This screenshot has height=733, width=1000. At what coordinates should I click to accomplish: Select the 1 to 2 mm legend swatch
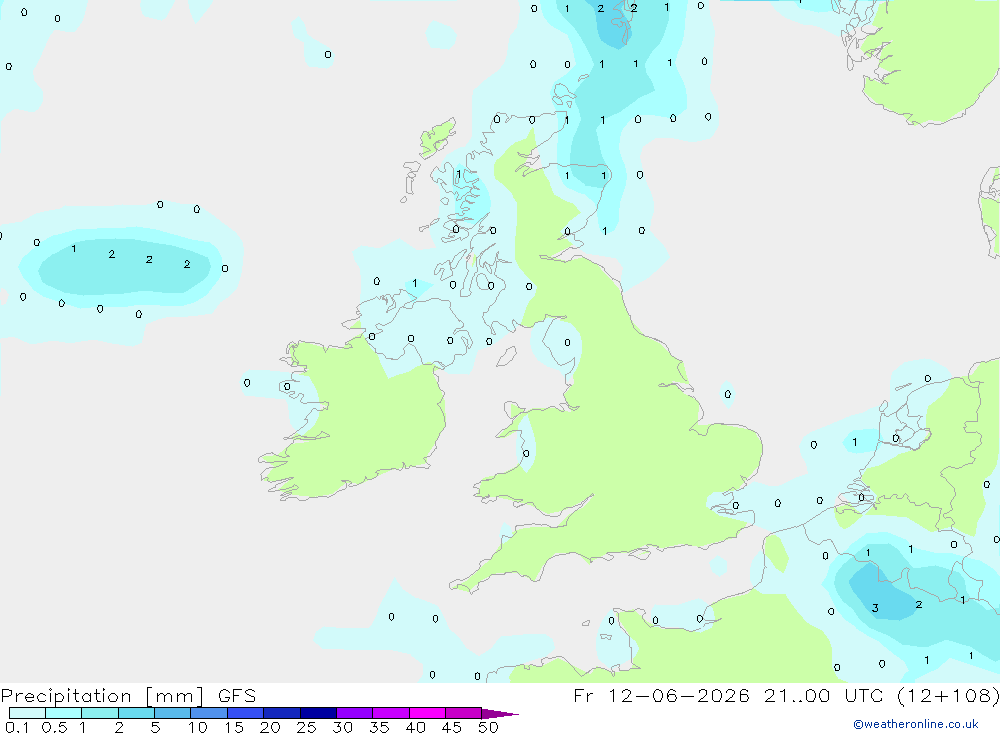click(100, 713)
